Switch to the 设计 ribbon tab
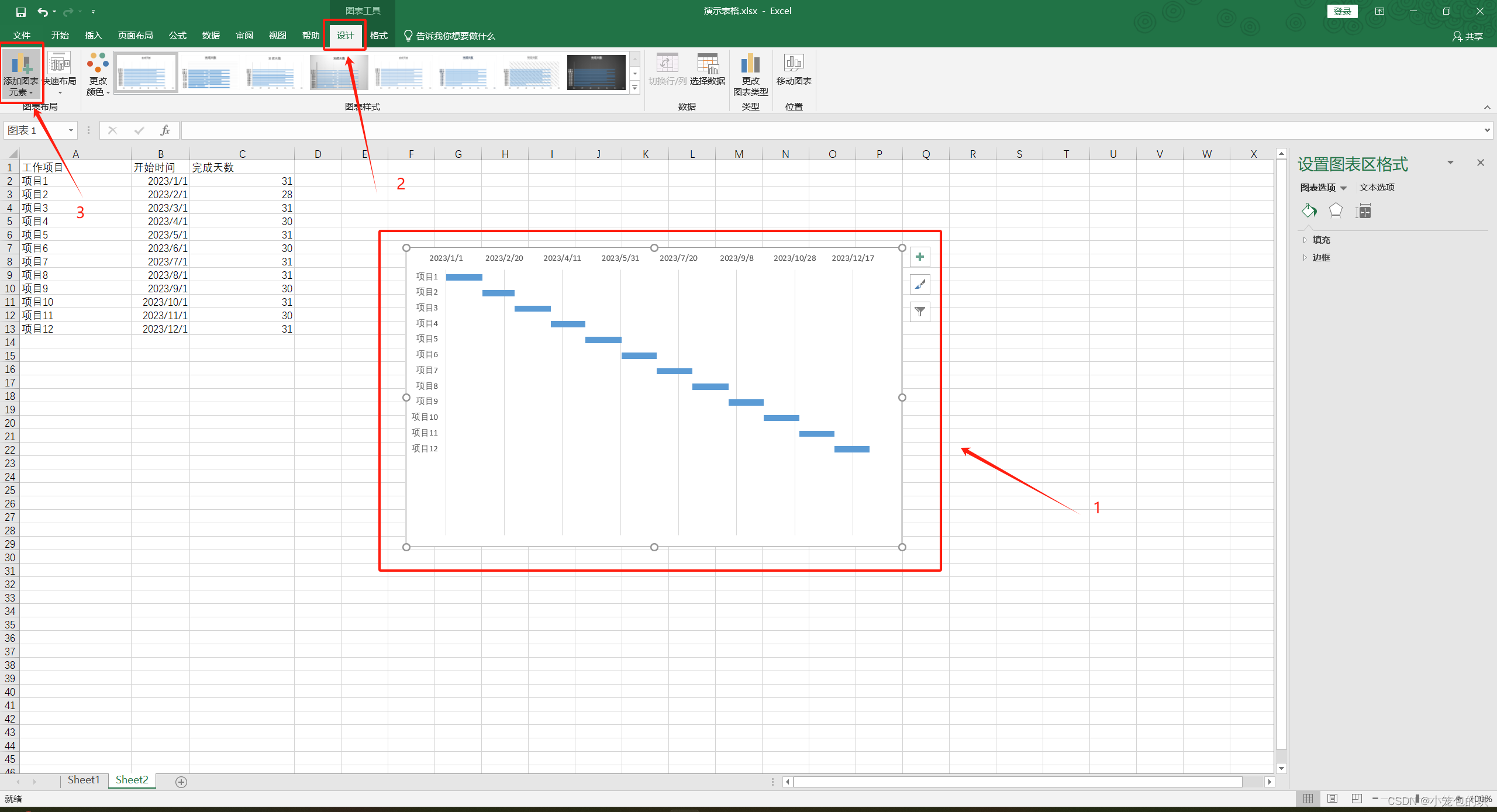Screen dimensions: 1497x812 pos(345,35)
